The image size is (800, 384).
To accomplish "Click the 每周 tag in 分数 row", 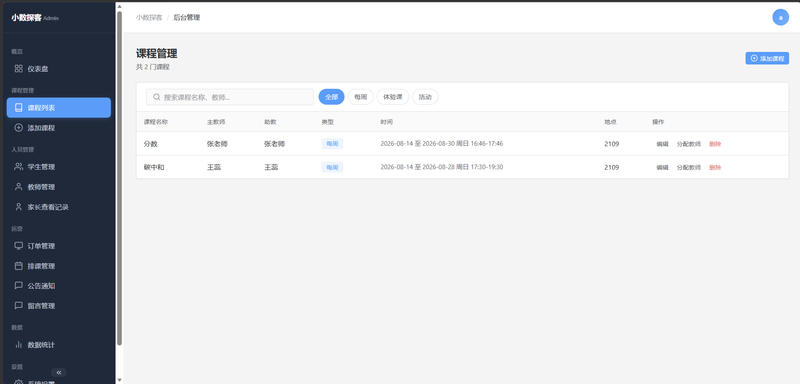I will [x=332, y=144].
